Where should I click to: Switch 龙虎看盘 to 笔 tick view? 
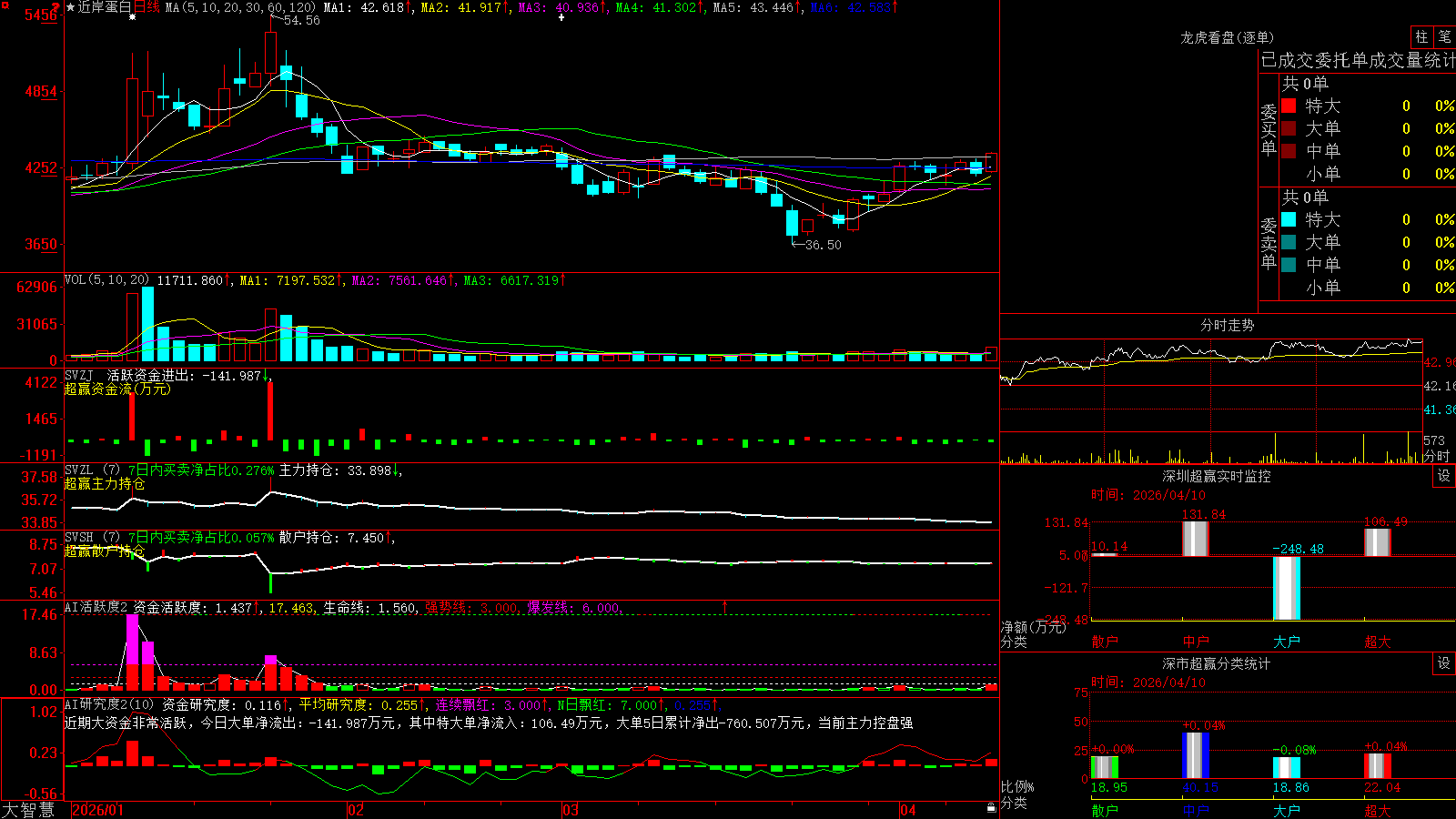point(1444,36)
